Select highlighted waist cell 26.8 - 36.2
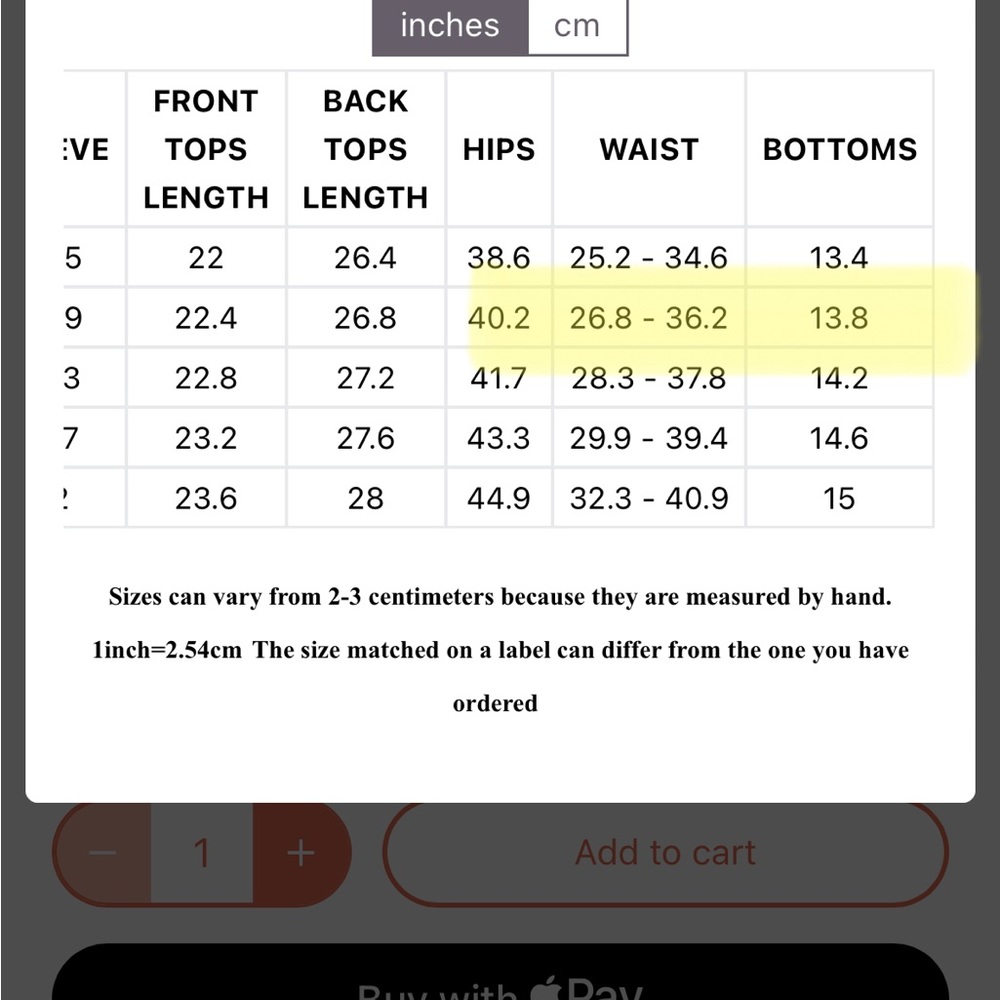 (x=649, y=318)
